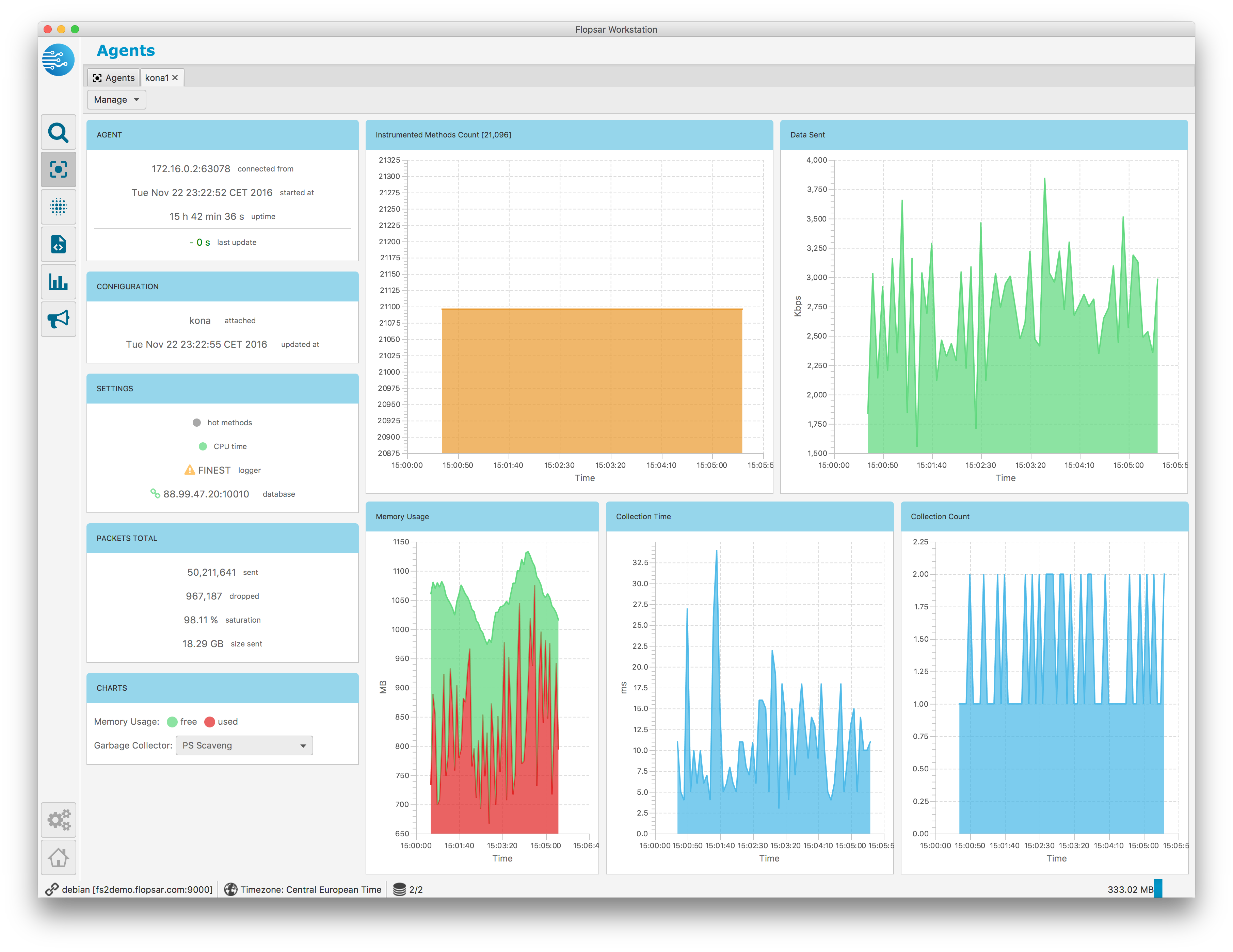Click the timezone globe icon in status bar
This screenshot has height=952, width=1233.
[230, 889]
